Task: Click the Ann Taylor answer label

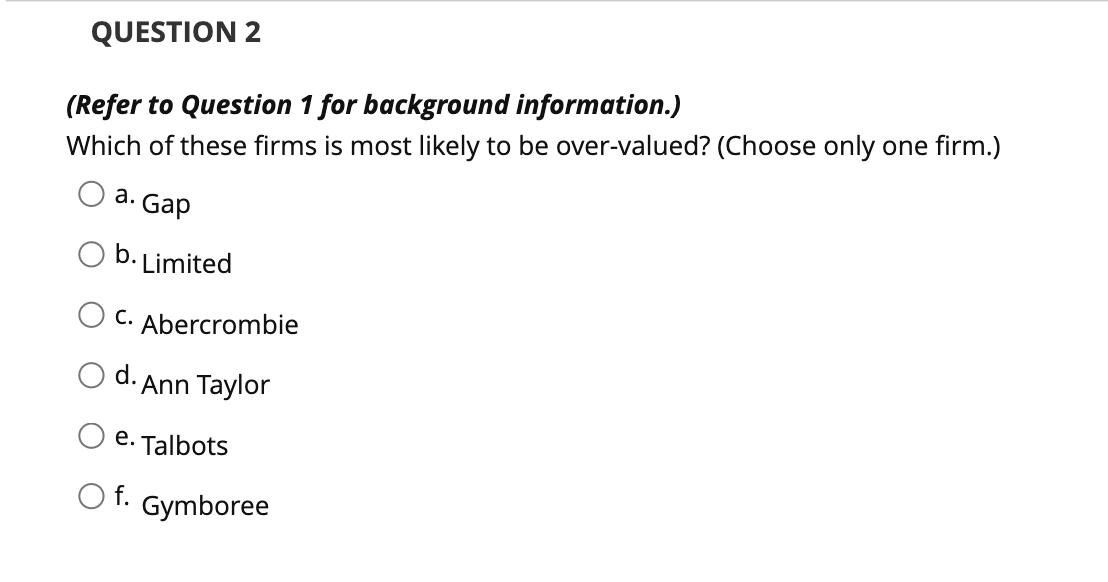Action: pyautogui.click(x=206, y=385)
